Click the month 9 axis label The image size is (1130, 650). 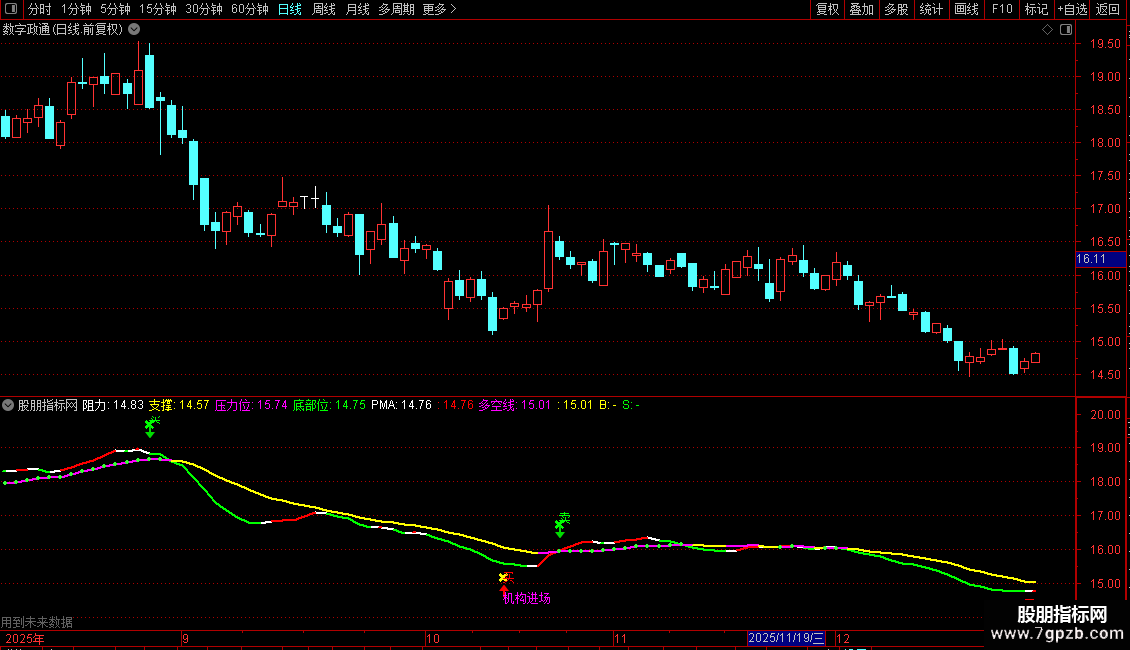click(186, 638)
